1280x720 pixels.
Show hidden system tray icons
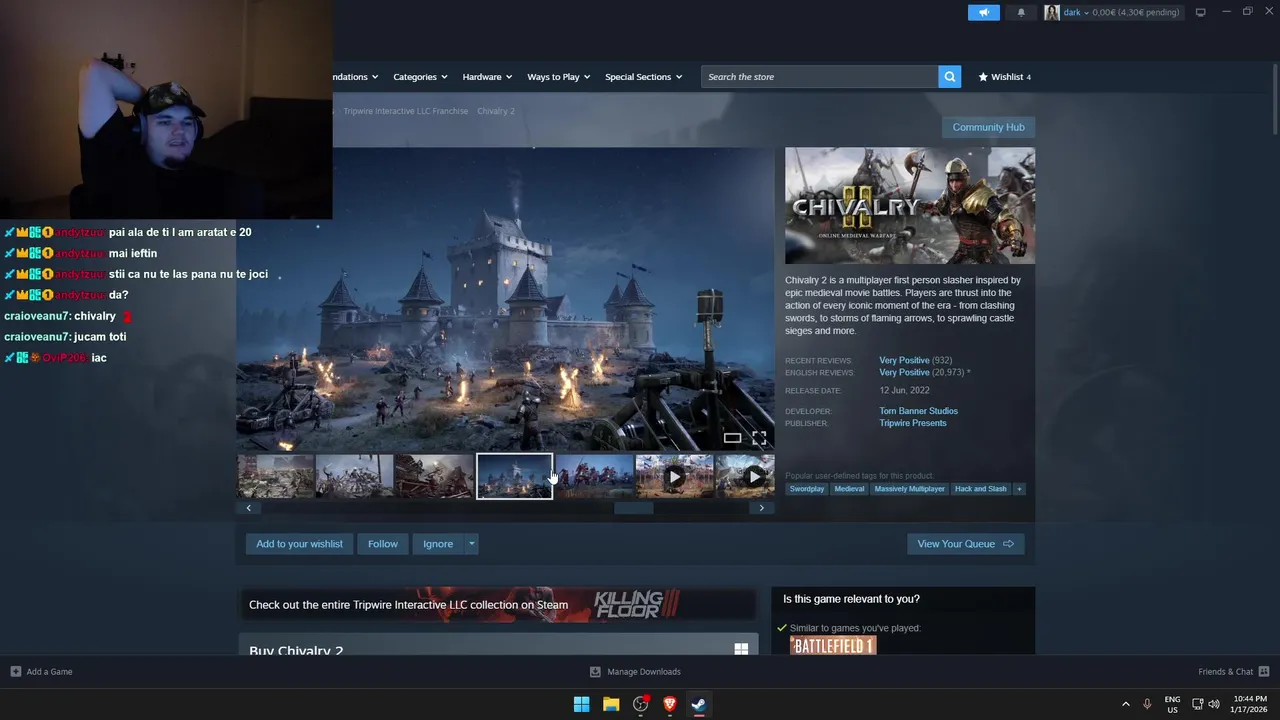1125,704
